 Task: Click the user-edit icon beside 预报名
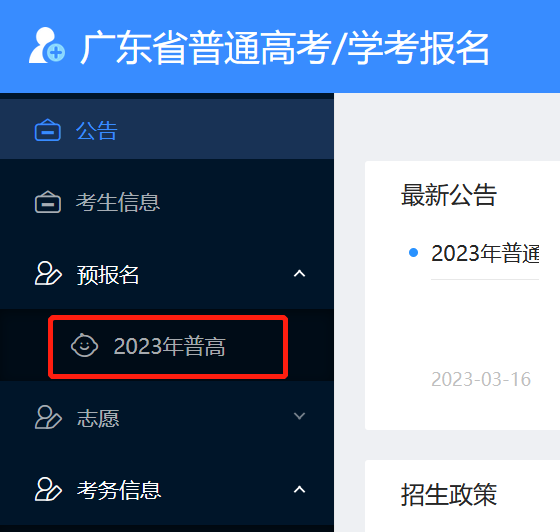coord(48,274)
